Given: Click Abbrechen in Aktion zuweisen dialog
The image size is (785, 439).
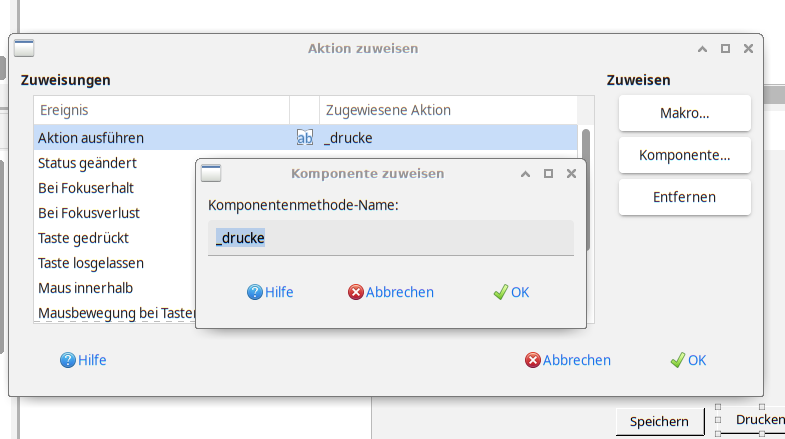Looking at the screenshot, I should (x=568, y=360).
